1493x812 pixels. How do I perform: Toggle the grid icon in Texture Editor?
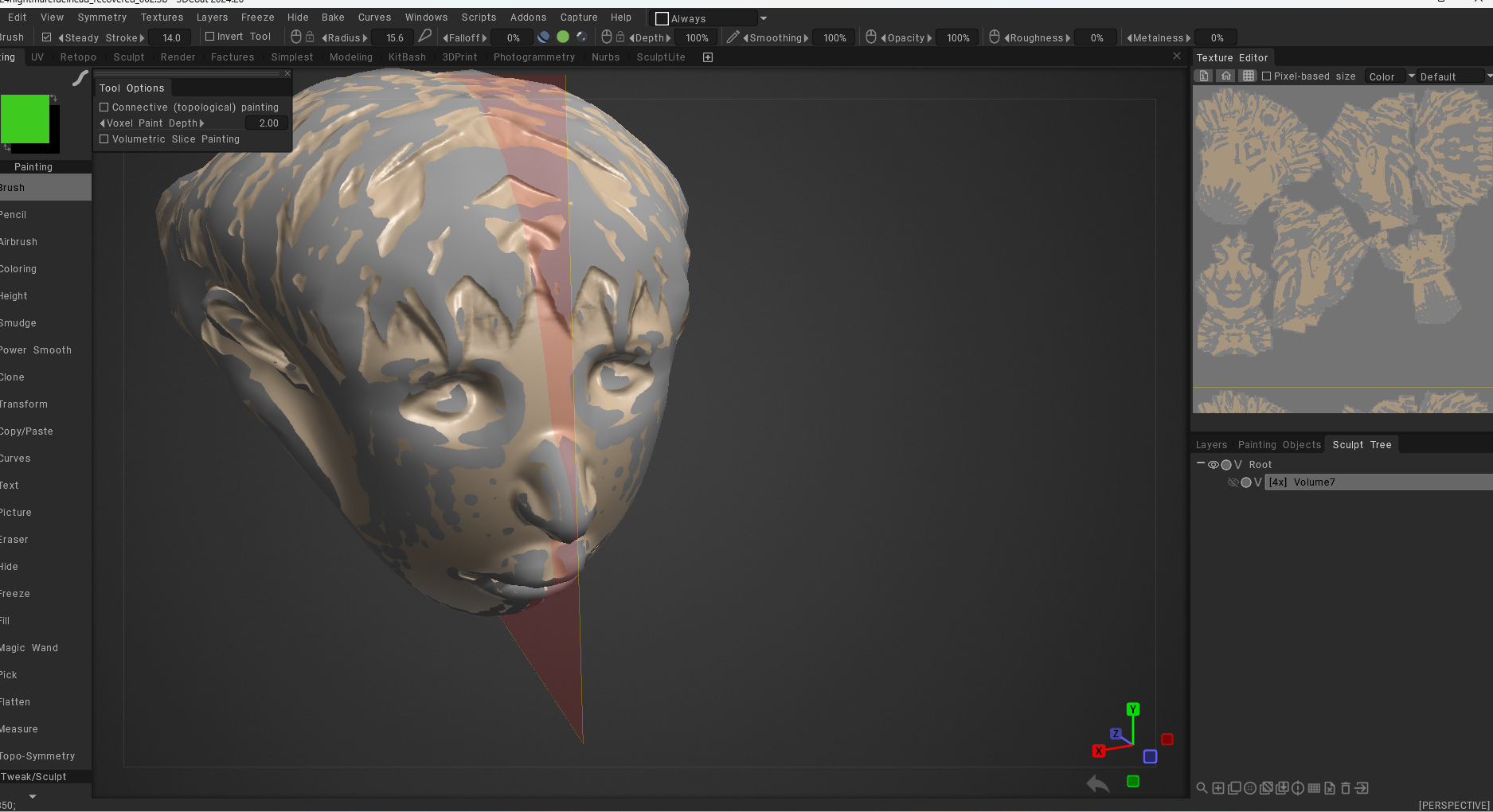1248,76
